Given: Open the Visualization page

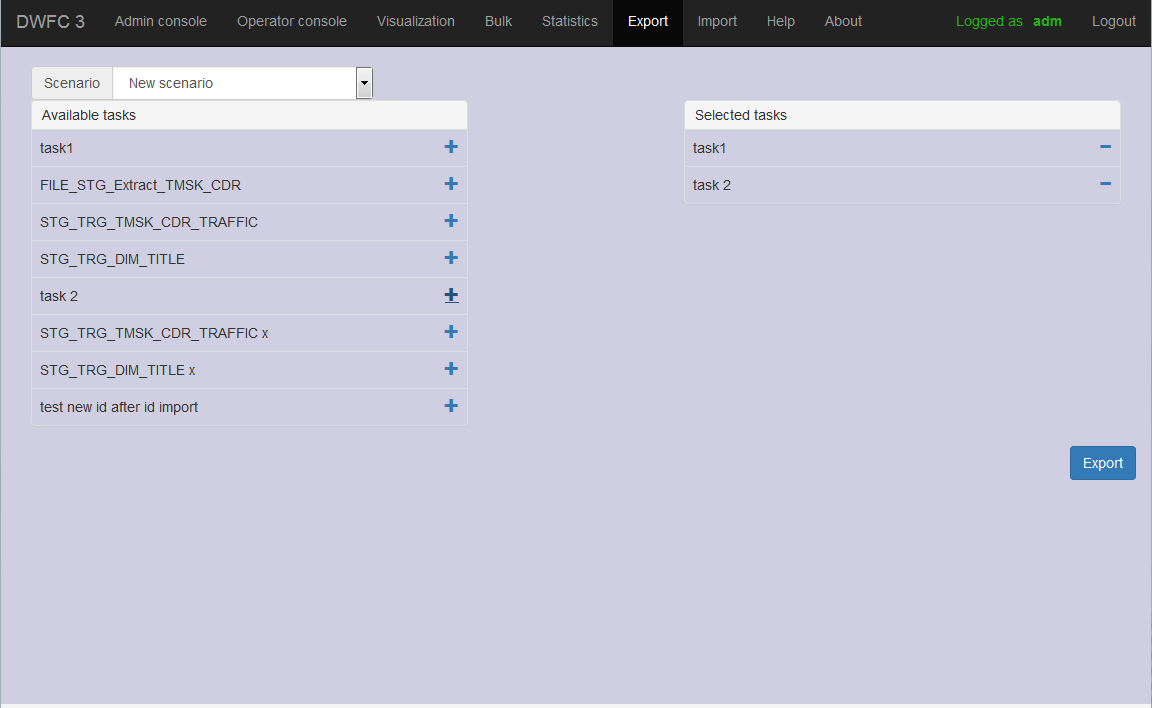Looking at the screenshot, I should [416, 21].
